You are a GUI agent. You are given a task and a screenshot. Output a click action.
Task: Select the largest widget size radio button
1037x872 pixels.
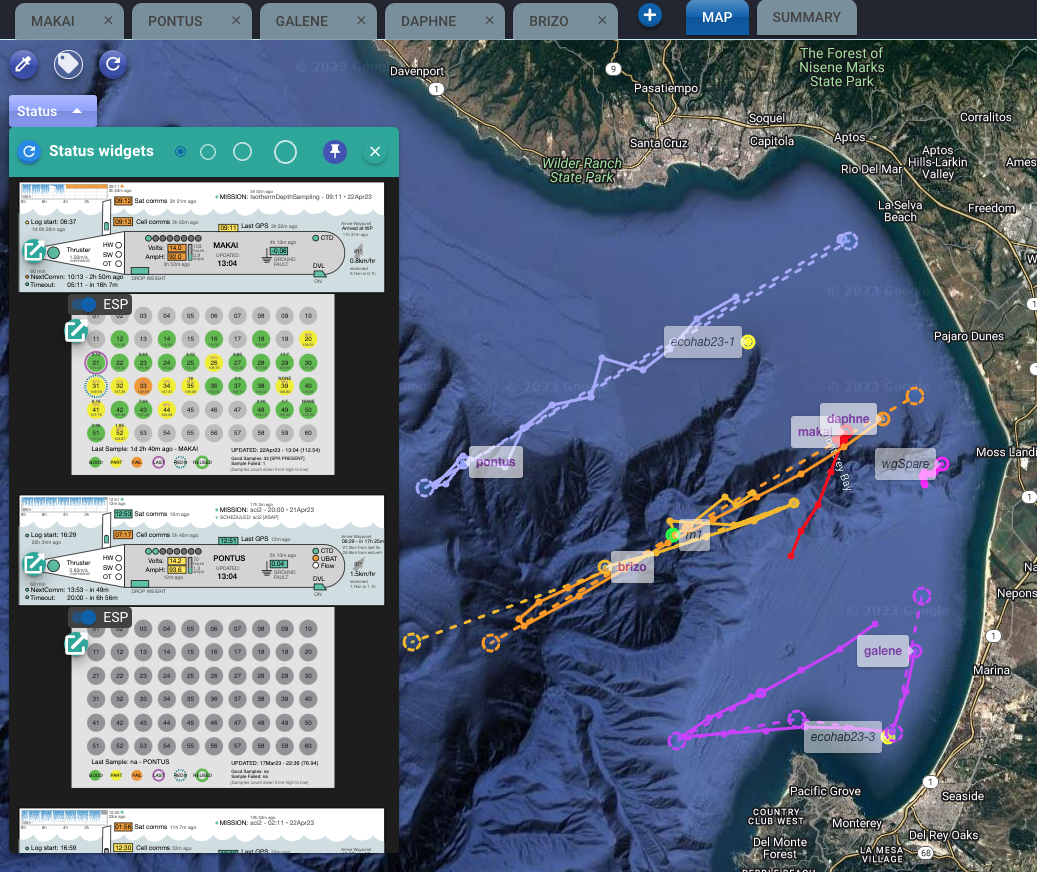(x=285, y=152)
